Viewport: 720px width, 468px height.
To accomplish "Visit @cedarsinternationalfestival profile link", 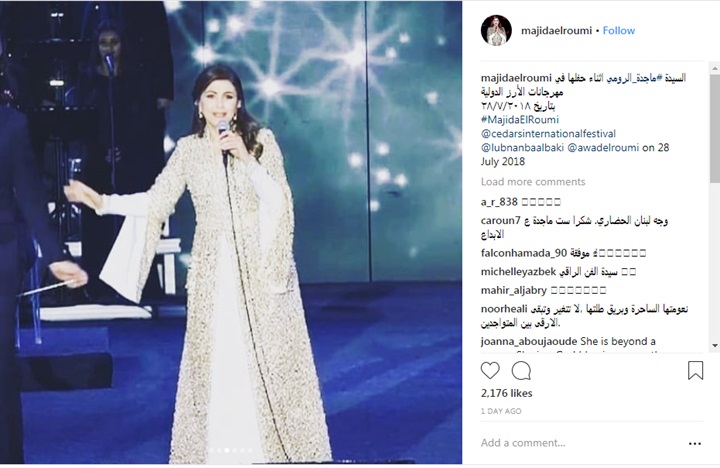I will [x=548, y=134].
